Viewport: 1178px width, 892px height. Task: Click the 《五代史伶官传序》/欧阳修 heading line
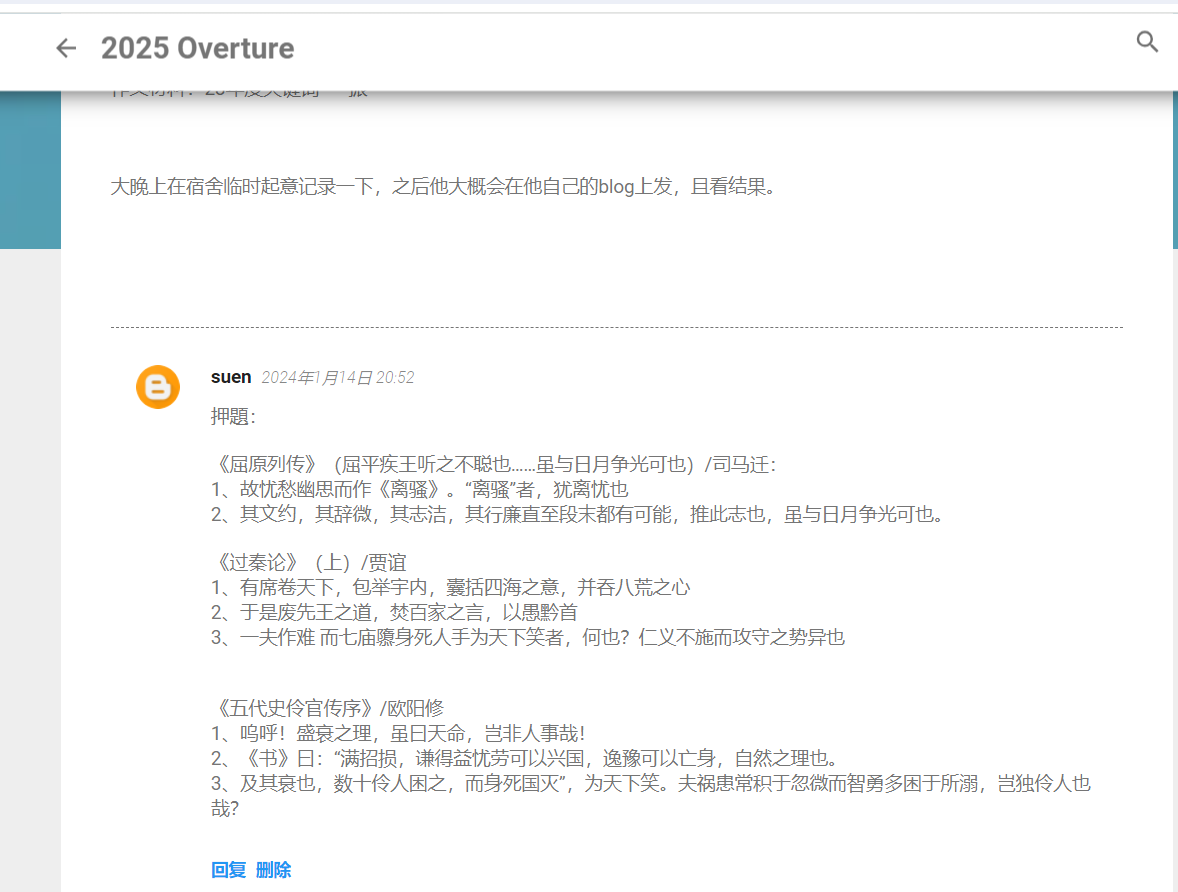pyautogui.click(x=328, y=709)
